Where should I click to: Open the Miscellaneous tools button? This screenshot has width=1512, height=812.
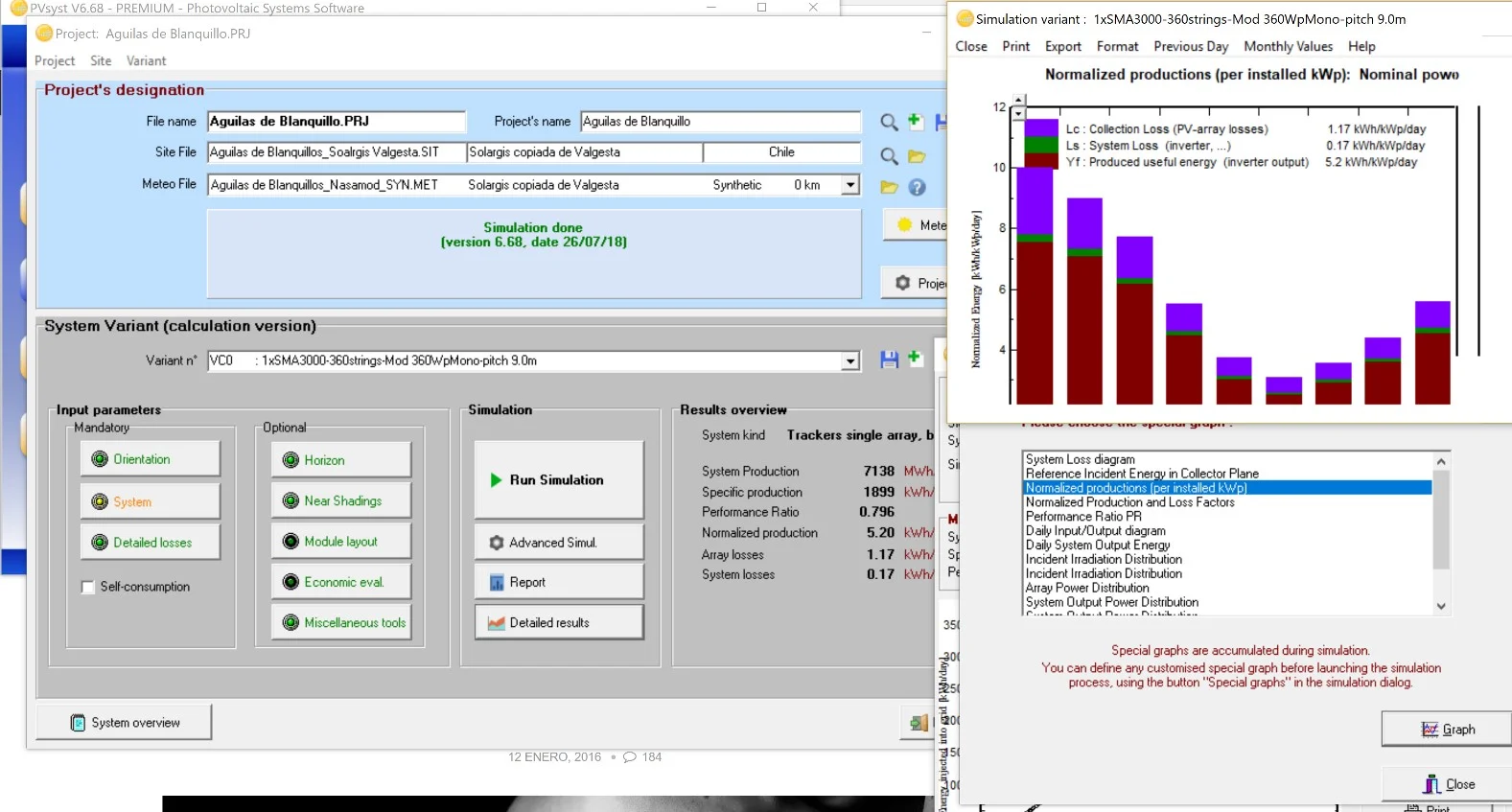point(341,623)
